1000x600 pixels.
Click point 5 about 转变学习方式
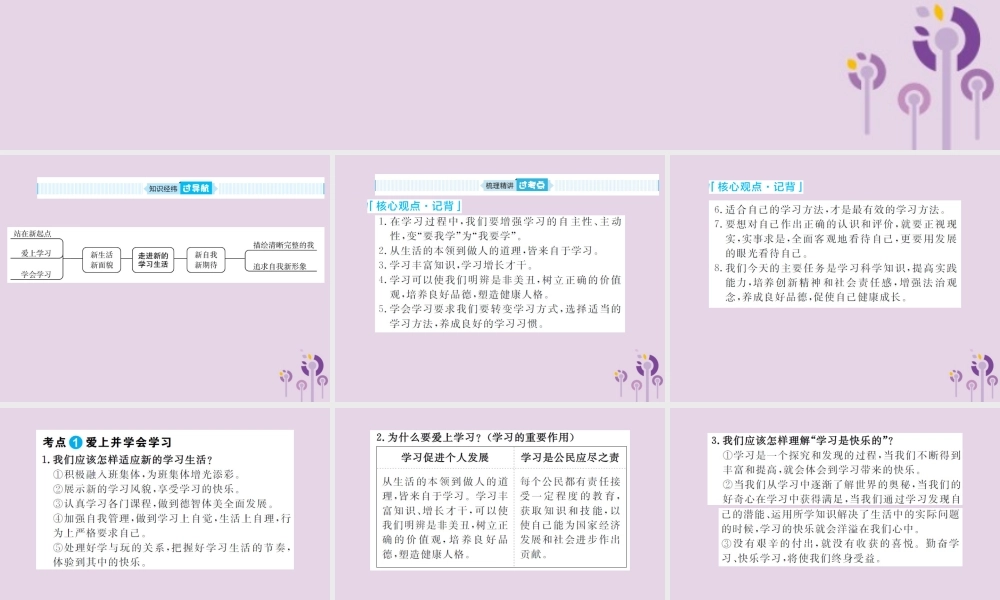click(499, 316)
